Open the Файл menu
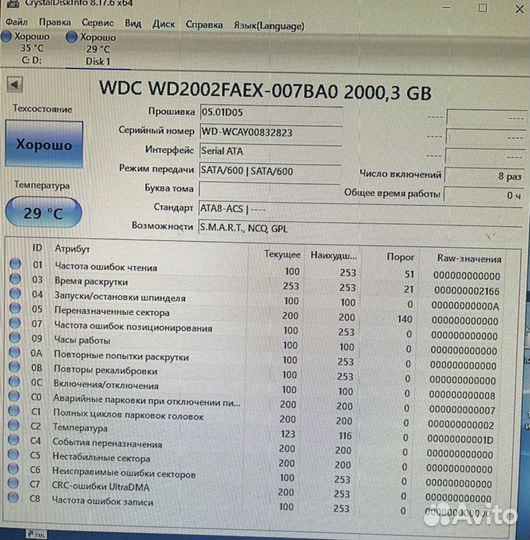The height and width of the screenshot is (540, 530). pyautogui.click(x=17, y=22)
